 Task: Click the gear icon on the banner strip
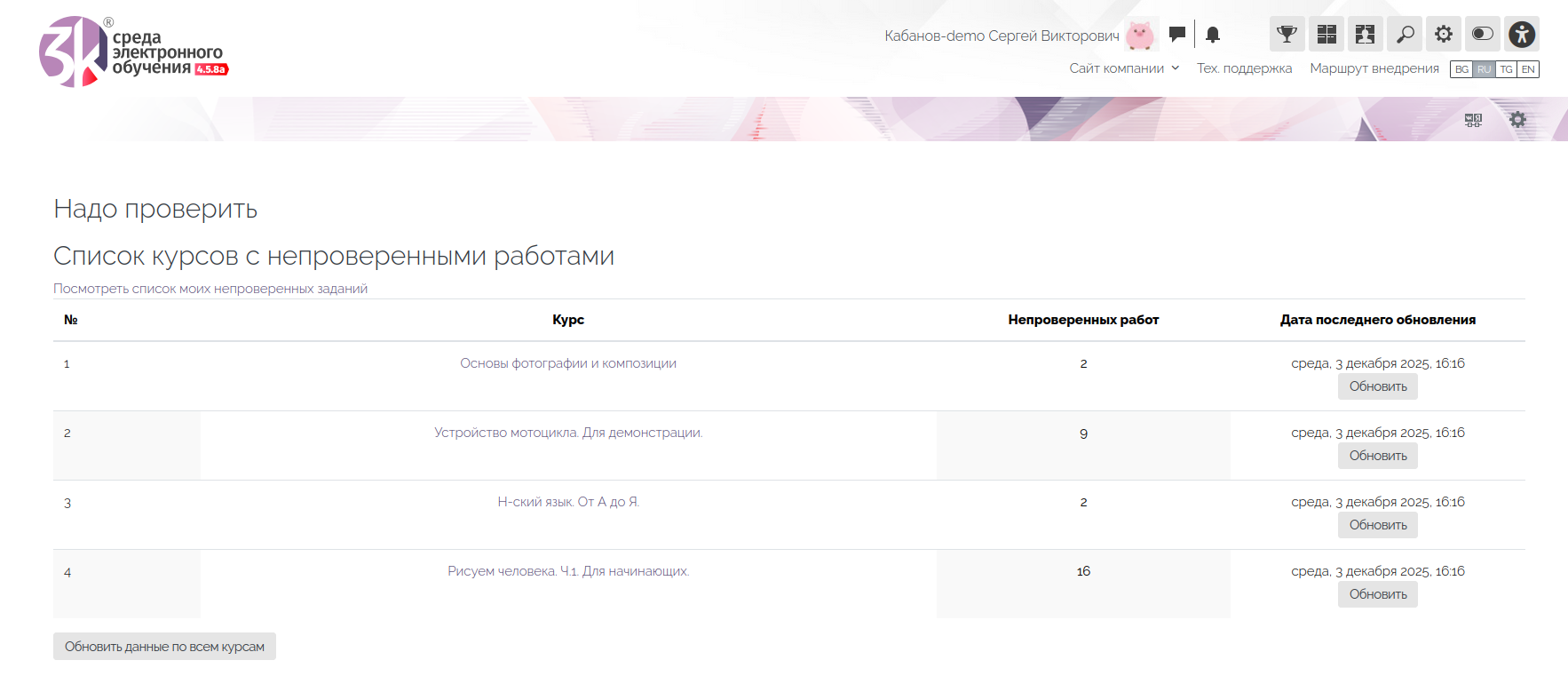(x=1518, y=119)
